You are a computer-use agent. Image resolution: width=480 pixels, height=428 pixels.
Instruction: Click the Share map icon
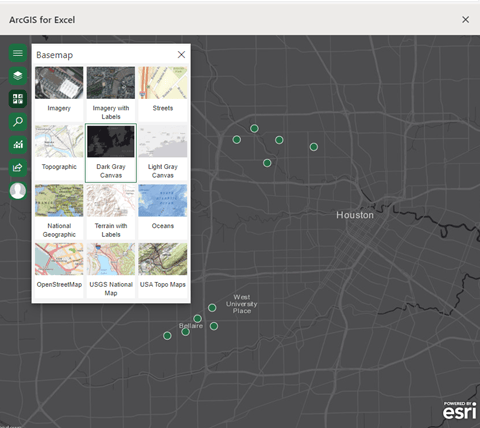18,168
